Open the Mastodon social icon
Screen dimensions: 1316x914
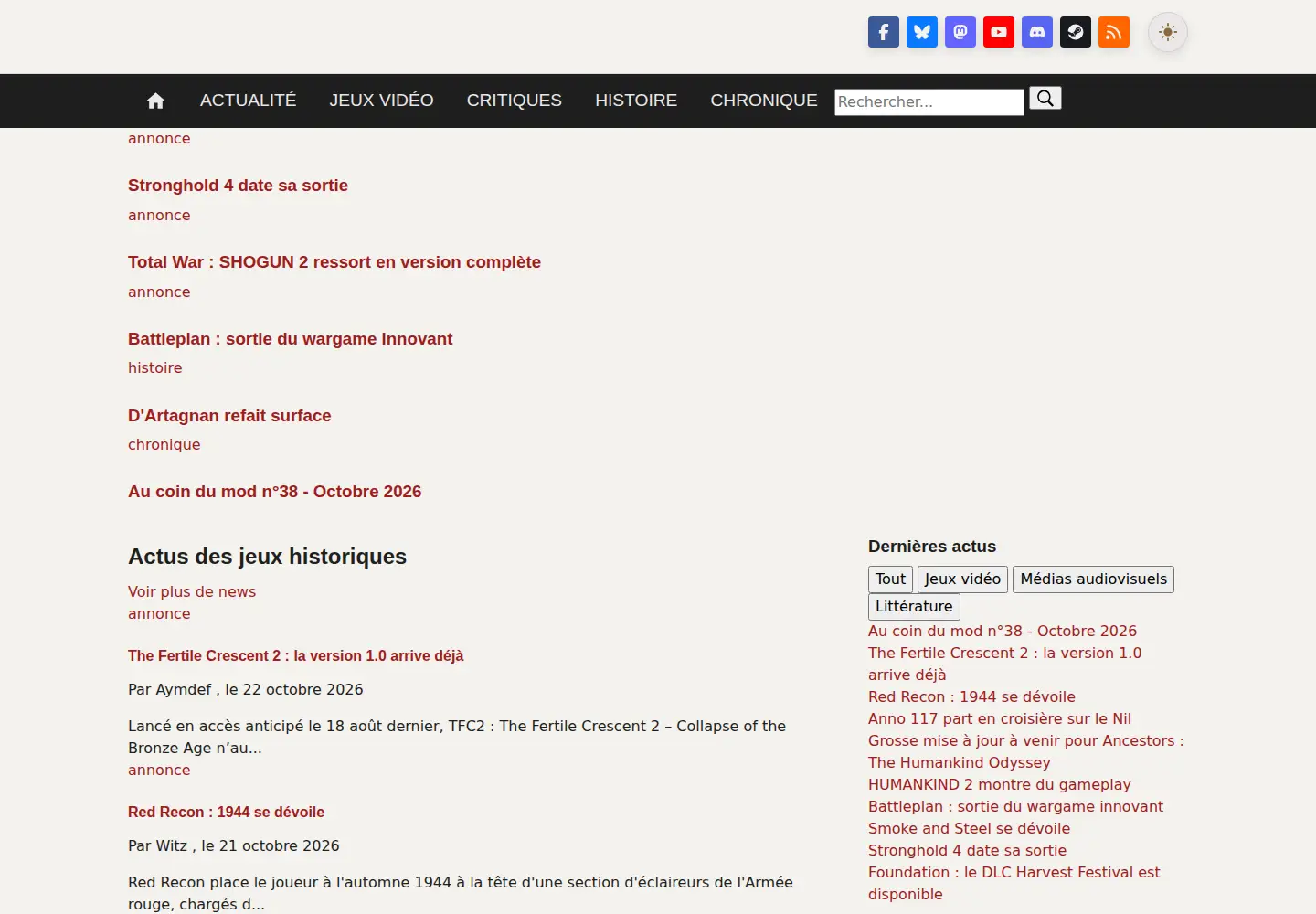click(960, 32)
